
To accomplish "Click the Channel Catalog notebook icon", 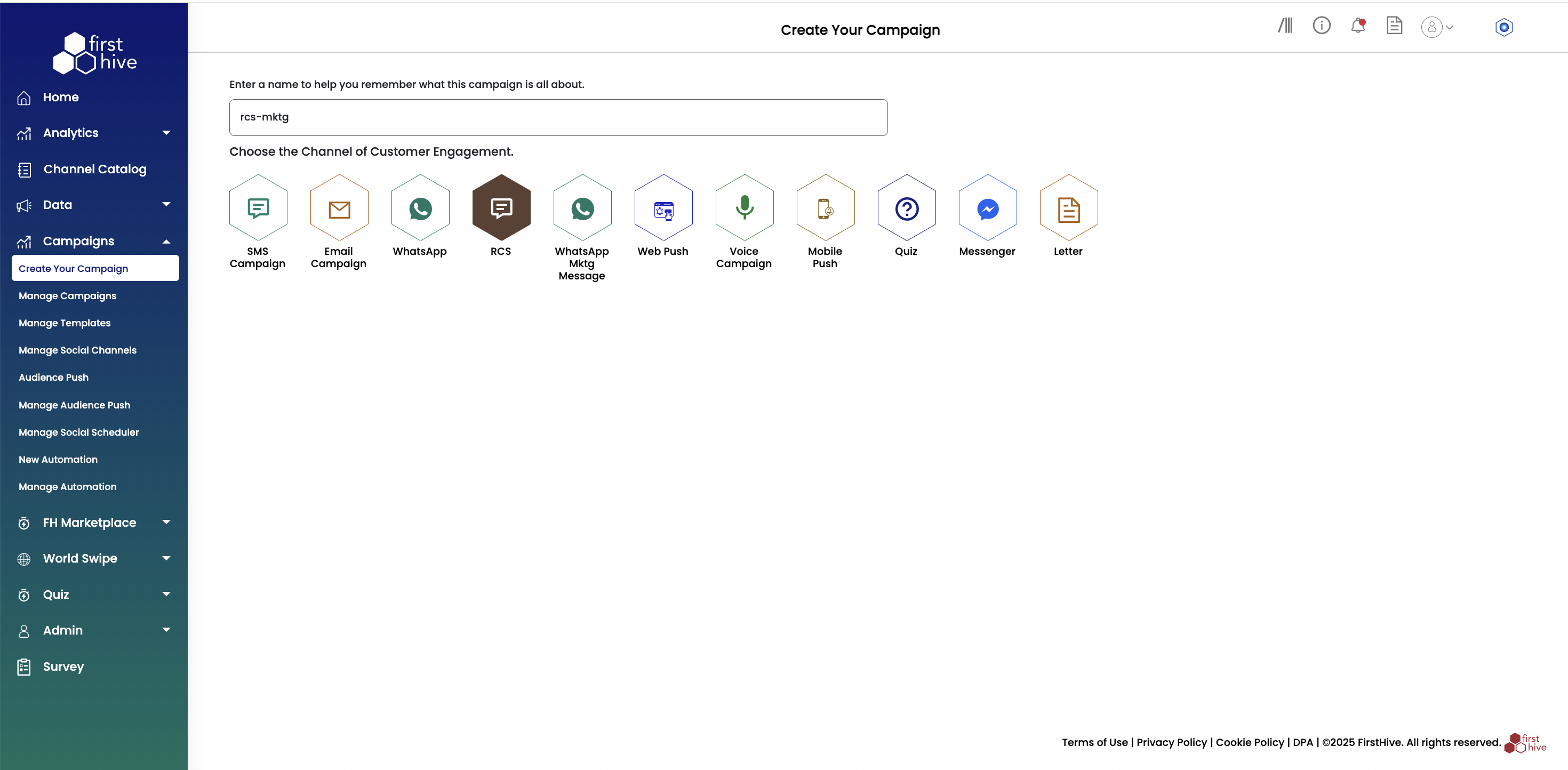I will 25,170.
